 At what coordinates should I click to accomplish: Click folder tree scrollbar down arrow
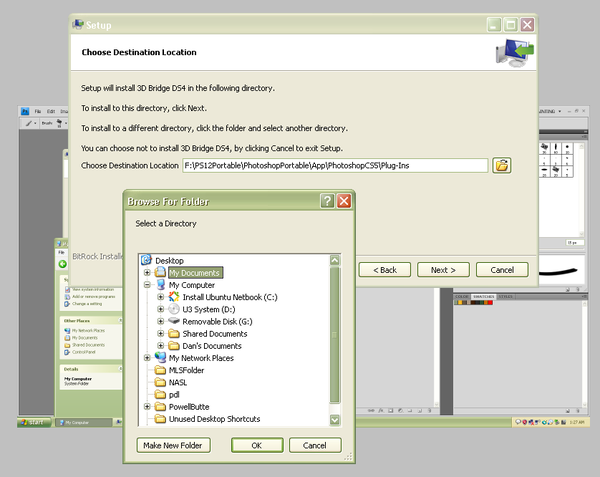(x=335, y=420)
